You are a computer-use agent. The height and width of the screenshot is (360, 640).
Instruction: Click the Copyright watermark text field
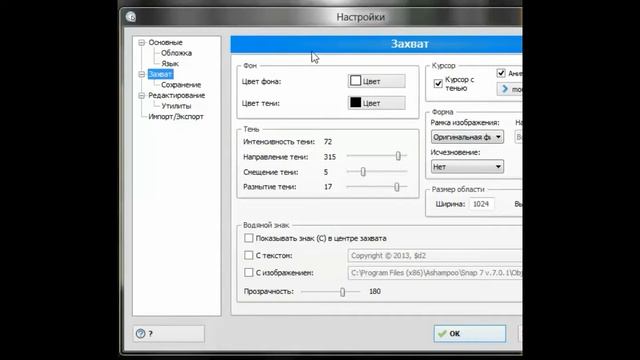tap(435, 256)
